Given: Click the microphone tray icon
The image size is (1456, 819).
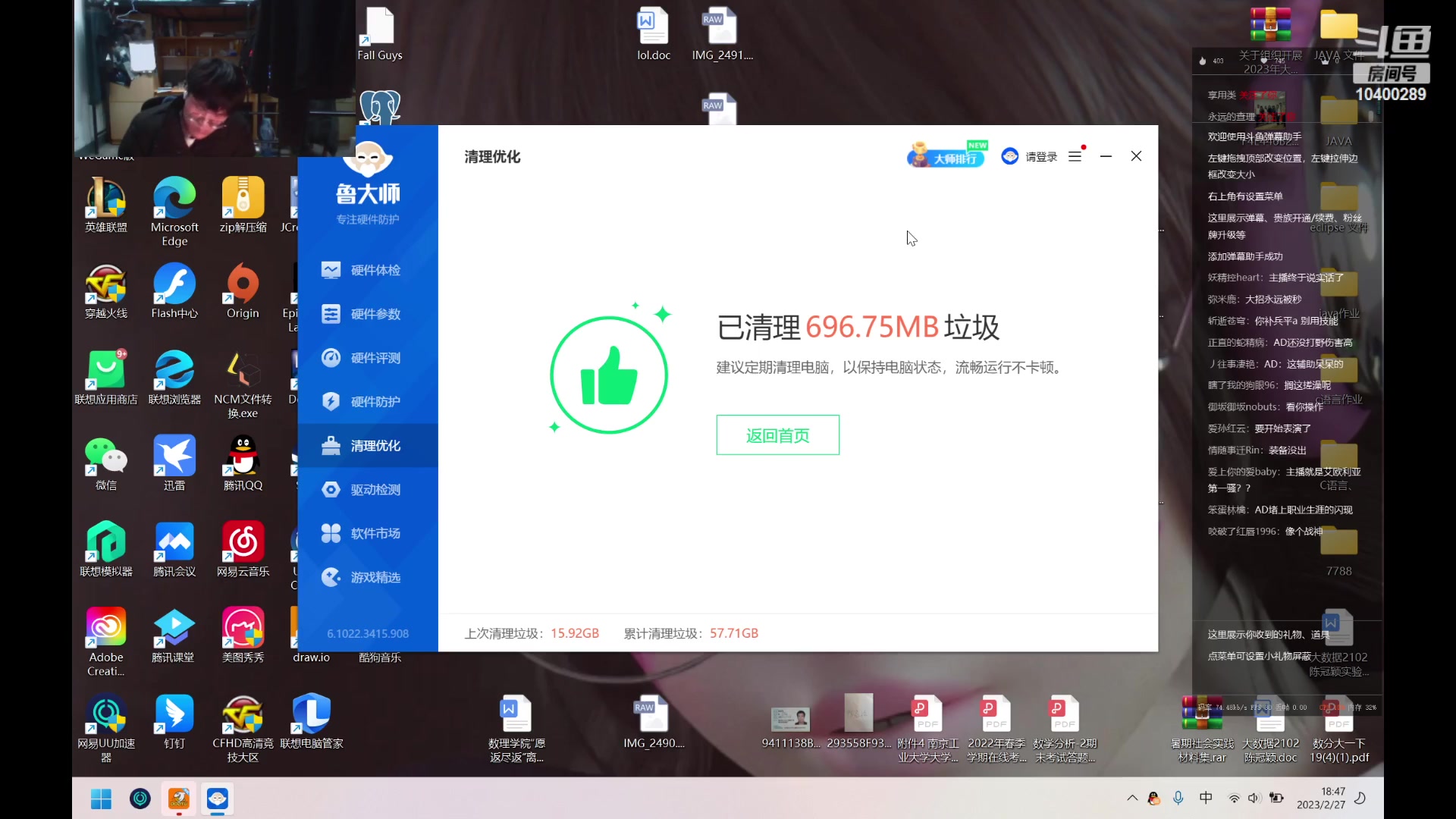Looking at the screenshot, I should tap(1178, 798).
